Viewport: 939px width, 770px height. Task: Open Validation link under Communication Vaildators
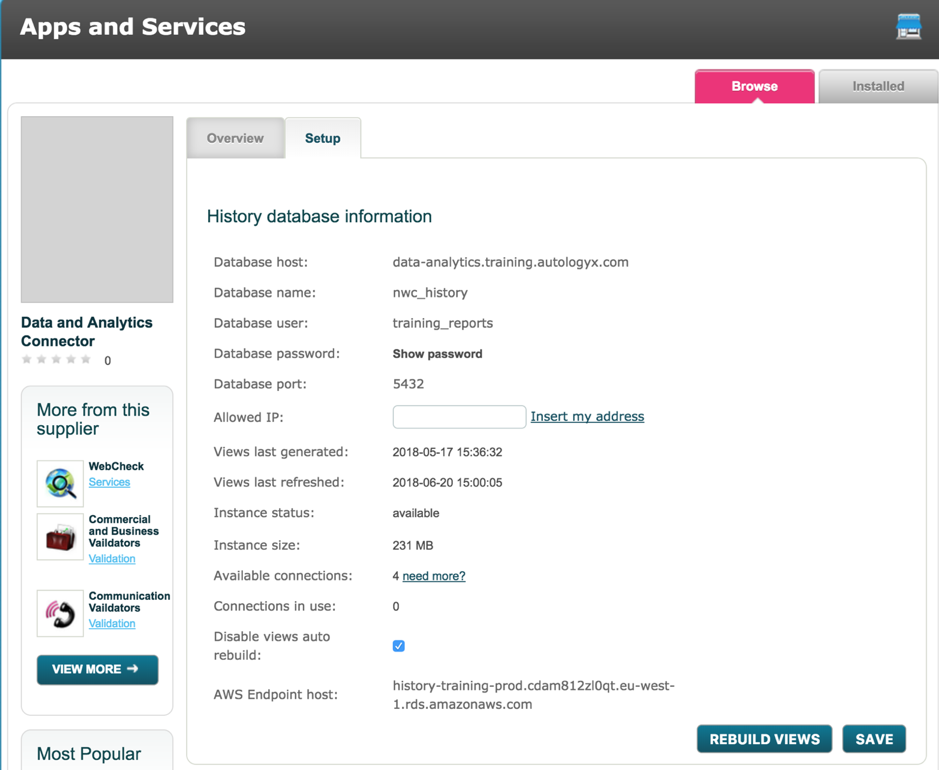pos(112,623)
